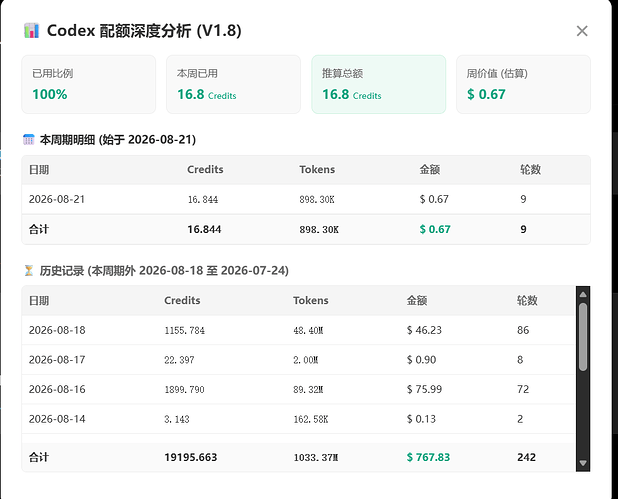Click the 金额 header in history table
Viewport: 618px width, 499px height.
pyautogui.click(x=417, y=300)
